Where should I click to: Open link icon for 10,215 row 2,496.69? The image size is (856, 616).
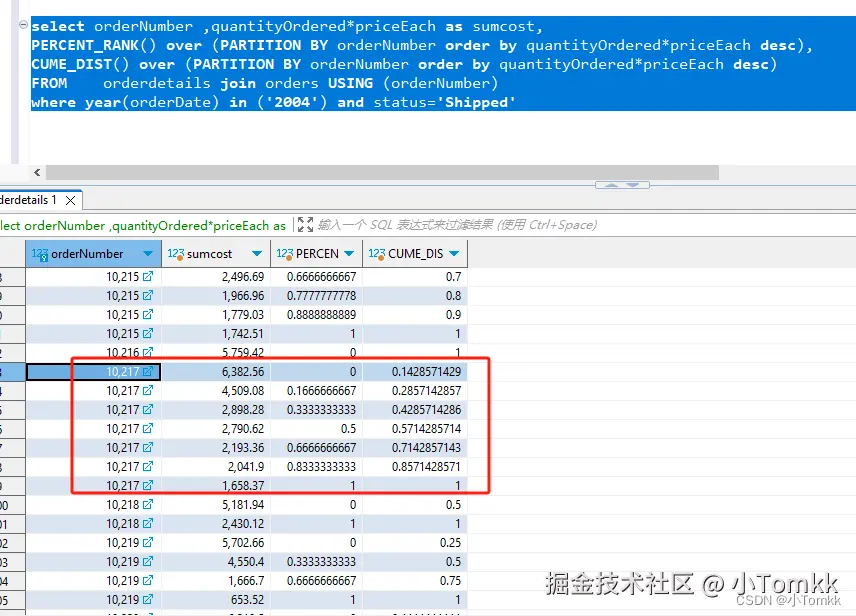point(148,276)
